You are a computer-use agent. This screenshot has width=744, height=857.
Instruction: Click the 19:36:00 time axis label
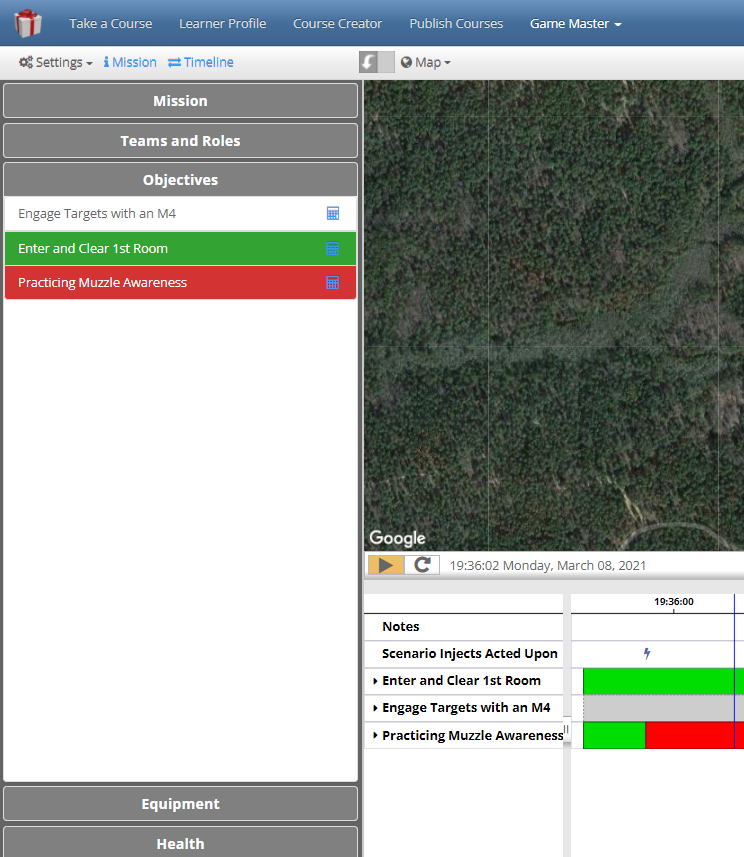[673, 602]
